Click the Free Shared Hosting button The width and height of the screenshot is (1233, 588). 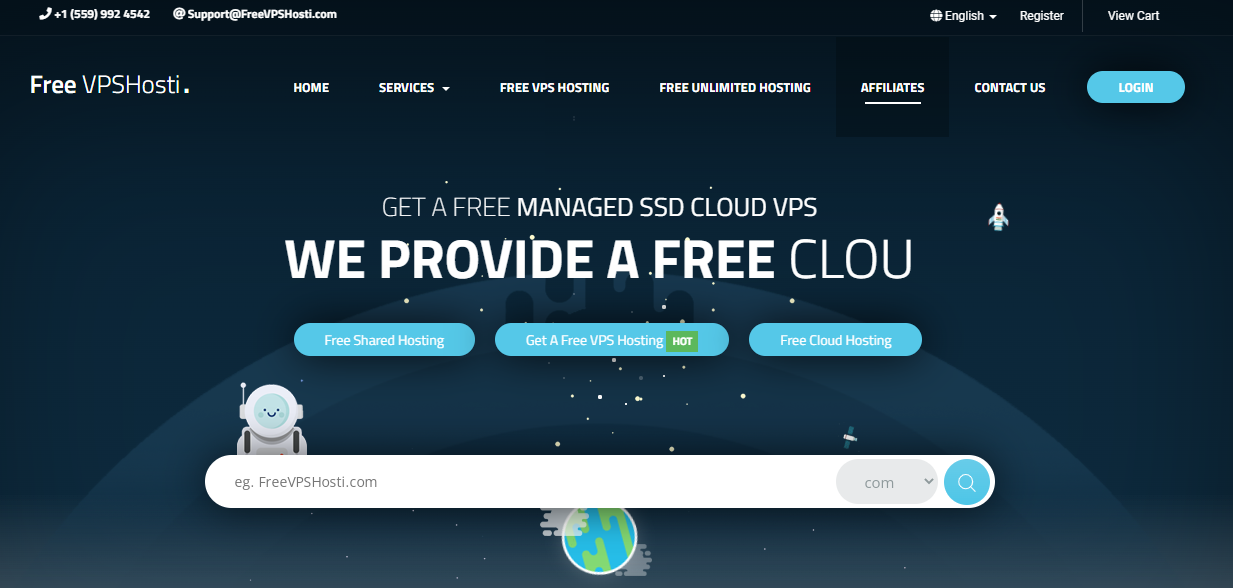[x=384, y=340]
